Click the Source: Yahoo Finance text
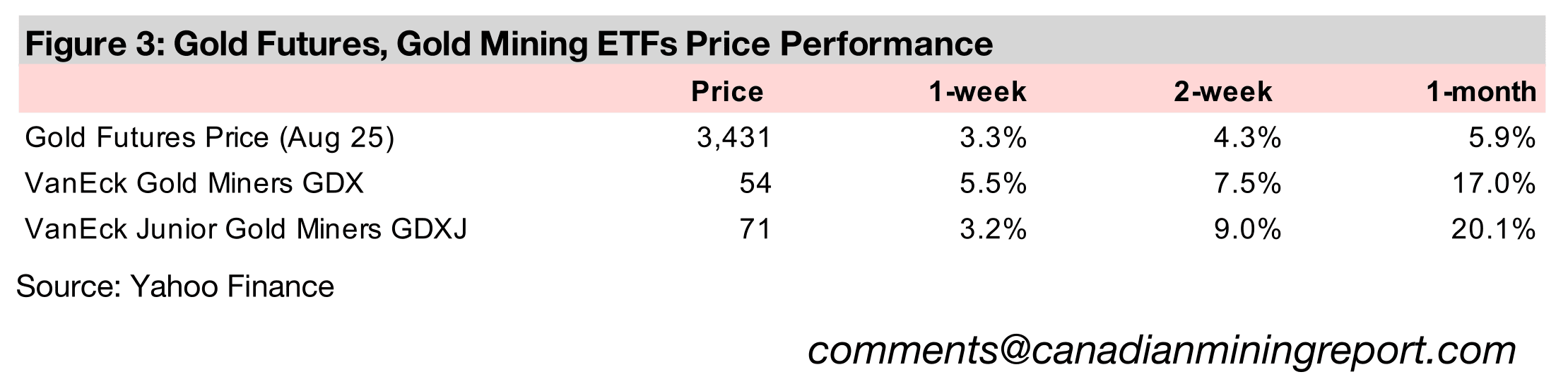Screen dimensions: 1568x389 175,287
